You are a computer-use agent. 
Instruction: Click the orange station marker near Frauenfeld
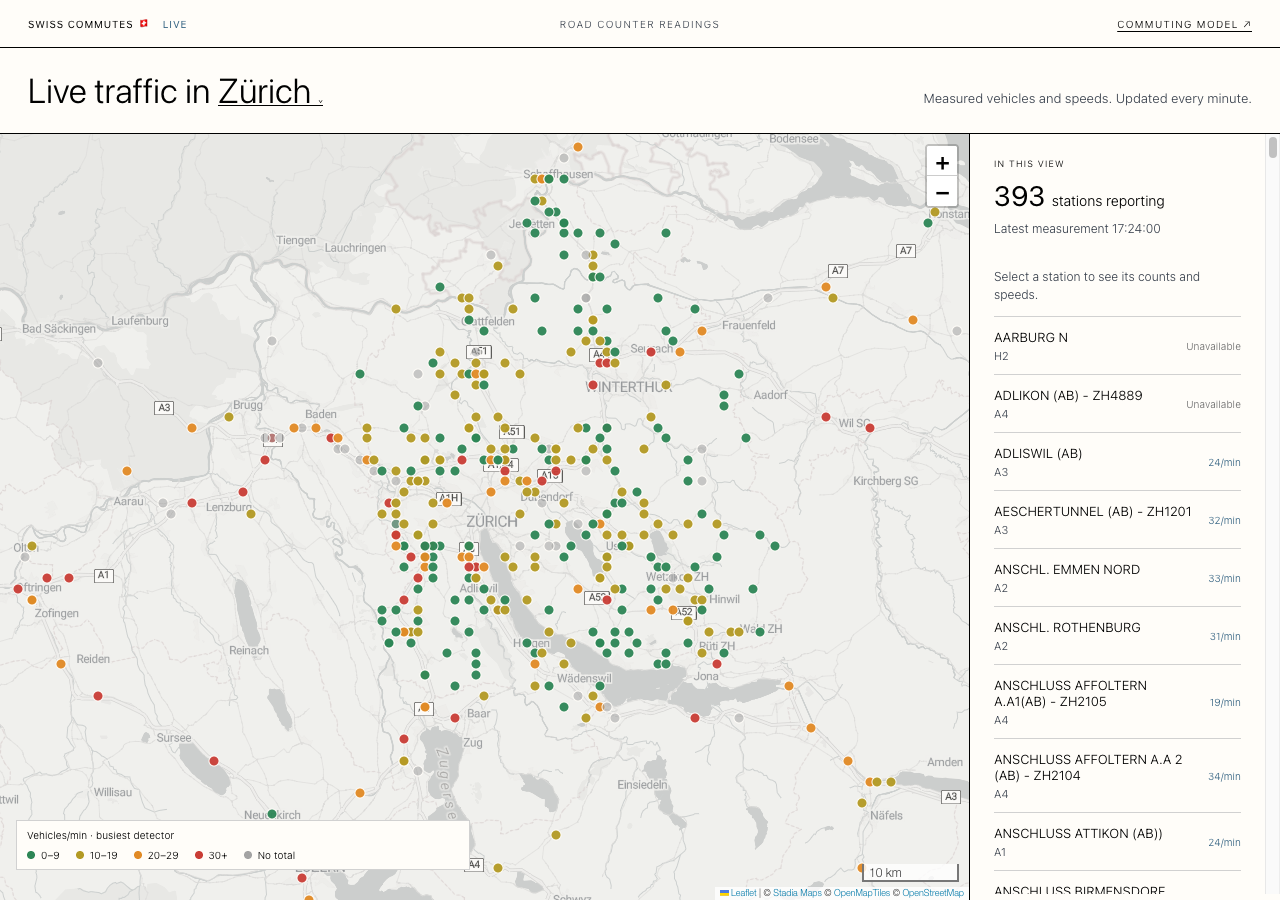[702, 330]
